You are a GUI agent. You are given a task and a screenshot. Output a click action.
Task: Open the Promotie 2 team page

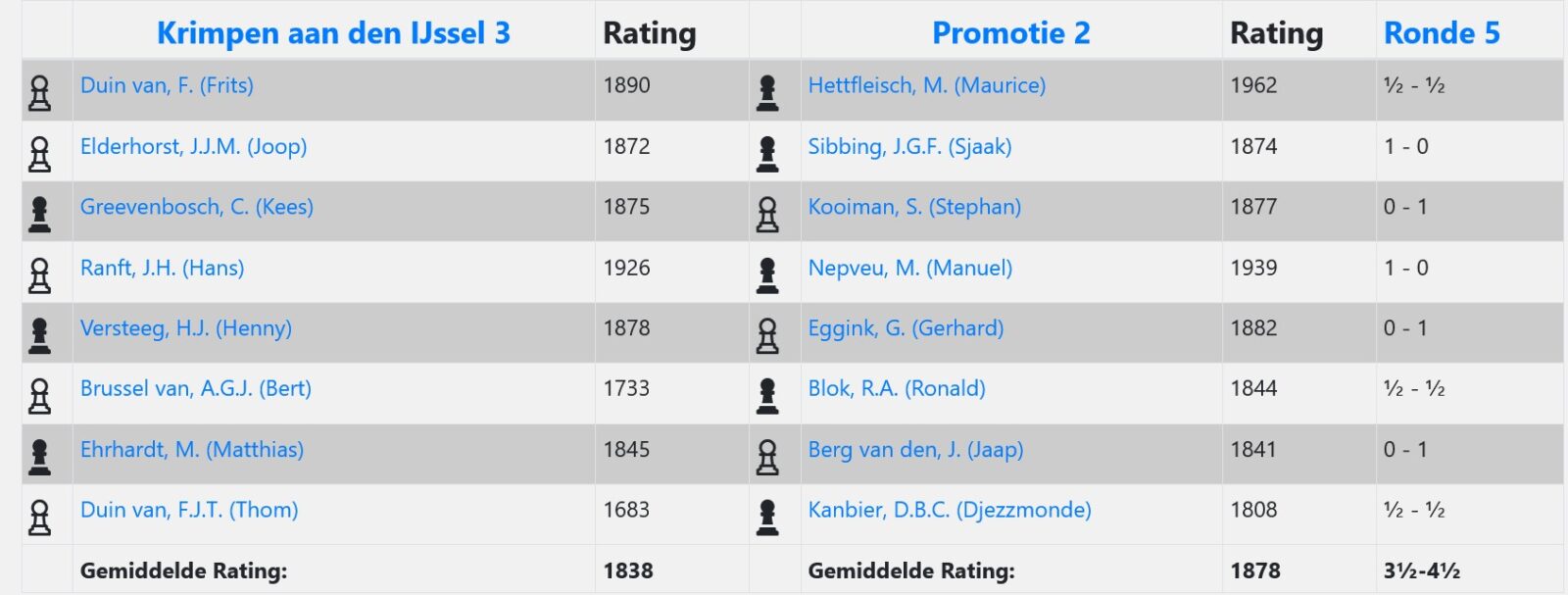coord(1010,33)
